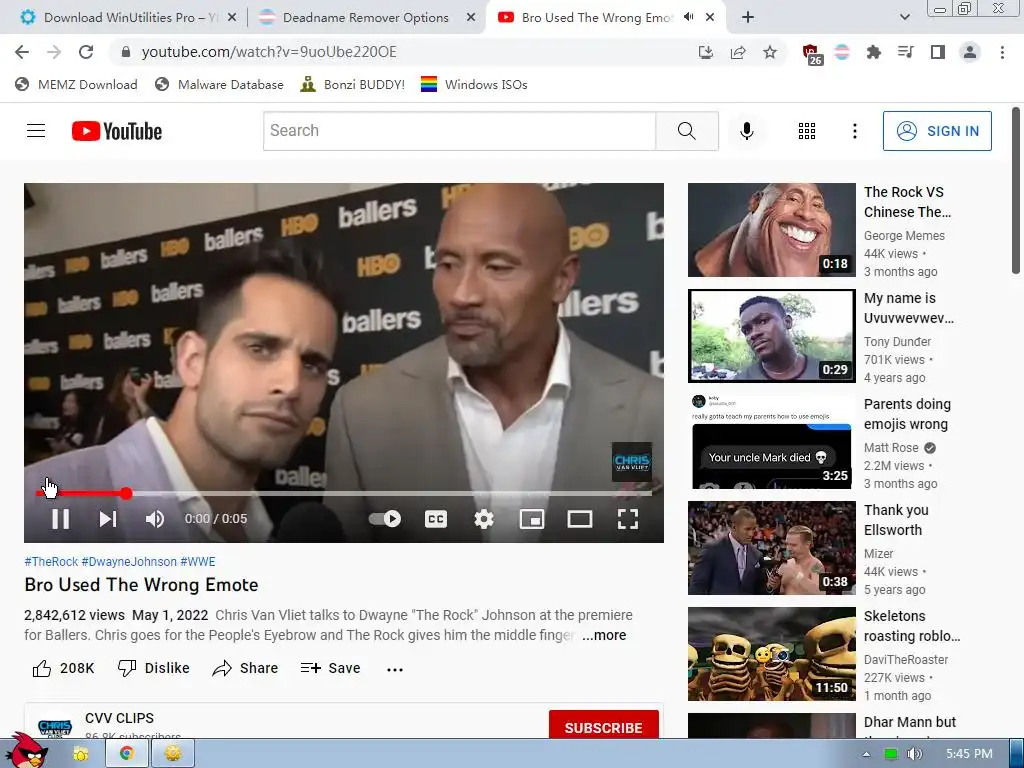
Task: Share the video
Action: coord(246,668)
